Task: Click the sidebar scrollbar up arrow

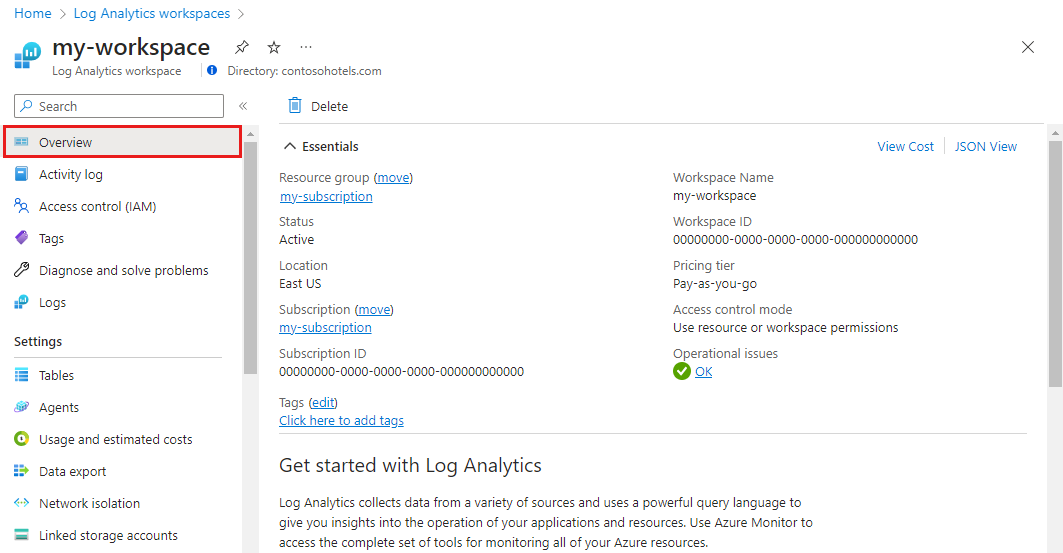Action: 250,134
